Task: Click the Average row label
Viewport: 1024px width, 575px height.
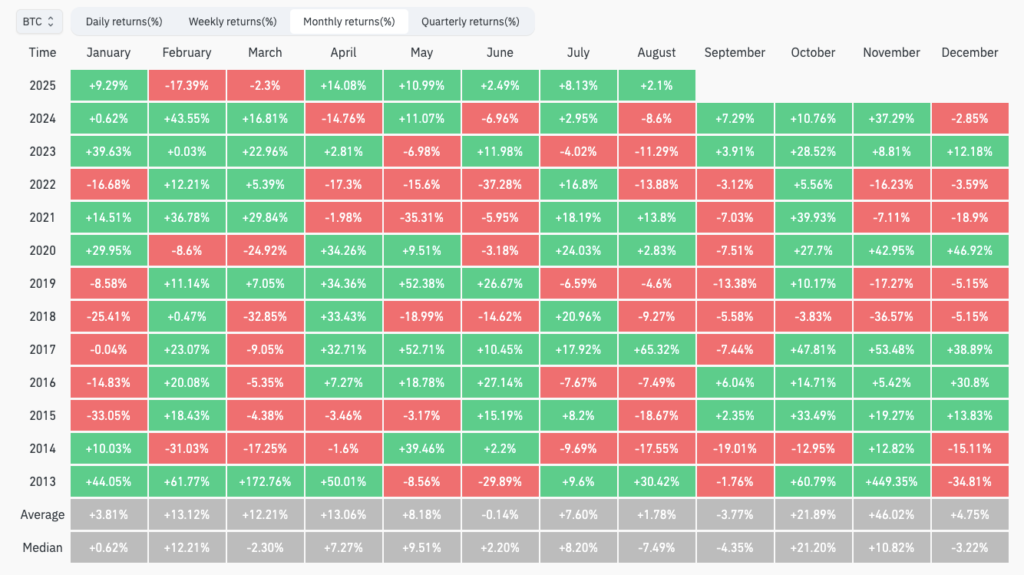Action: [42, 514]
